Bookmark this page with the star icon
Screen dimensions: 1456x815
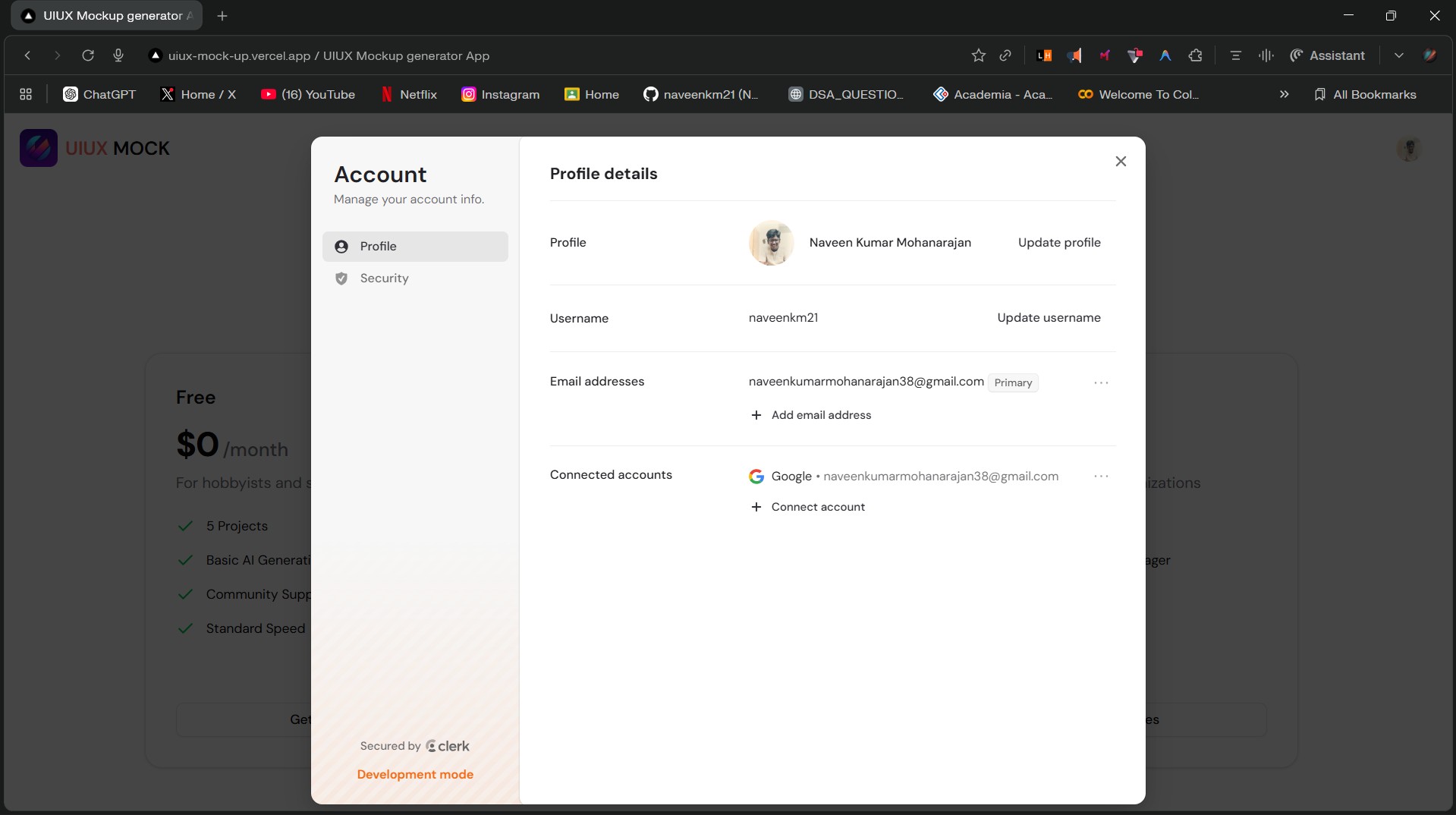click(x=979, y=55)
